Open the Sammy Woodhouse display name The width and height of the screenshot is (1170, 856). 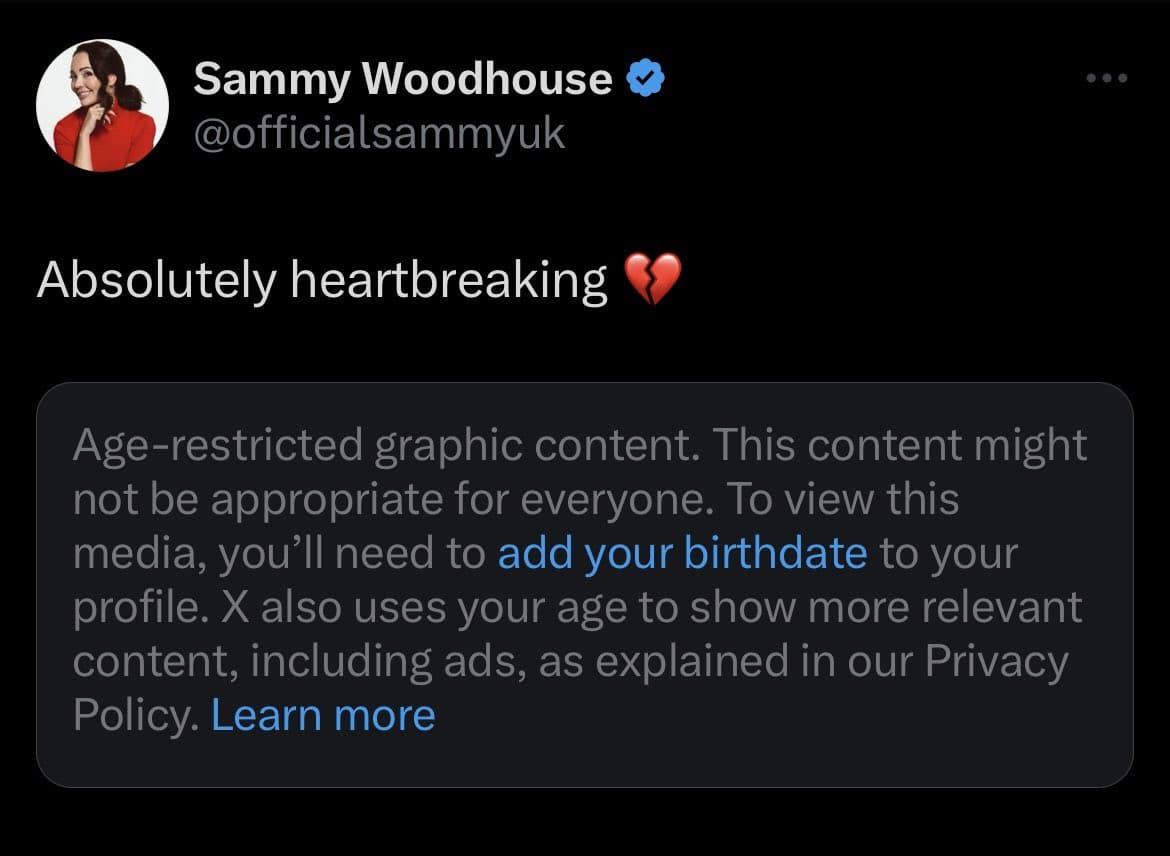(403, 79)
